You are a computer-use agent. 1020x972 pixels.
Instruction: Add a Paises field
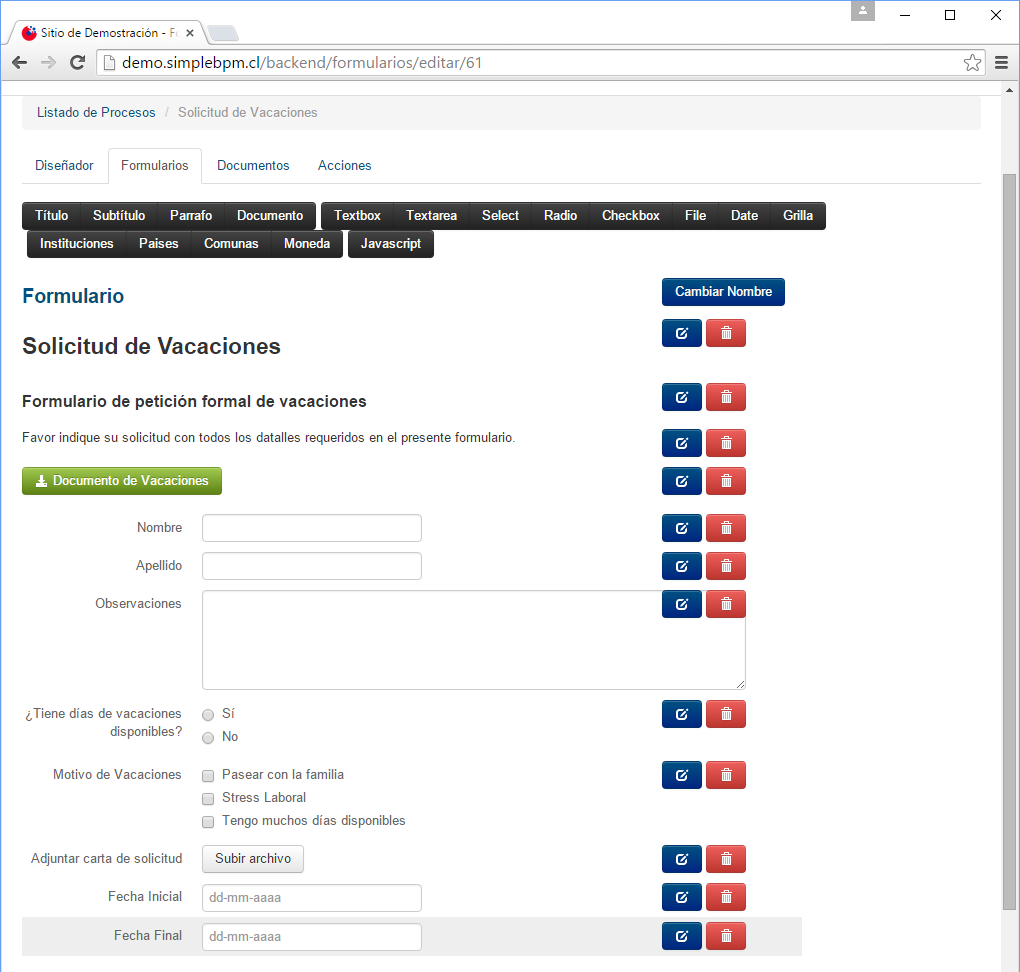(x=158, y=243)
